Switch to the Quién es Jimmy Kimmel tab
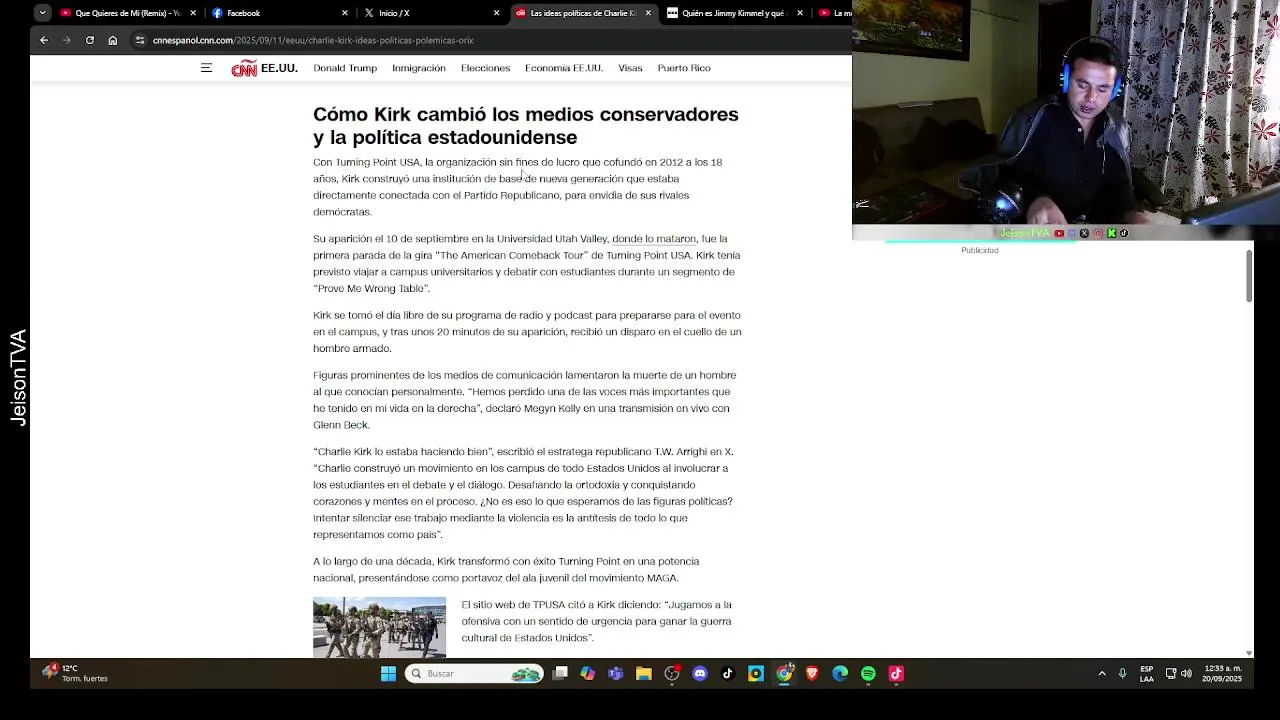Image resolution: width=1280 pixels, height=720 pixels. click(734, 13)
